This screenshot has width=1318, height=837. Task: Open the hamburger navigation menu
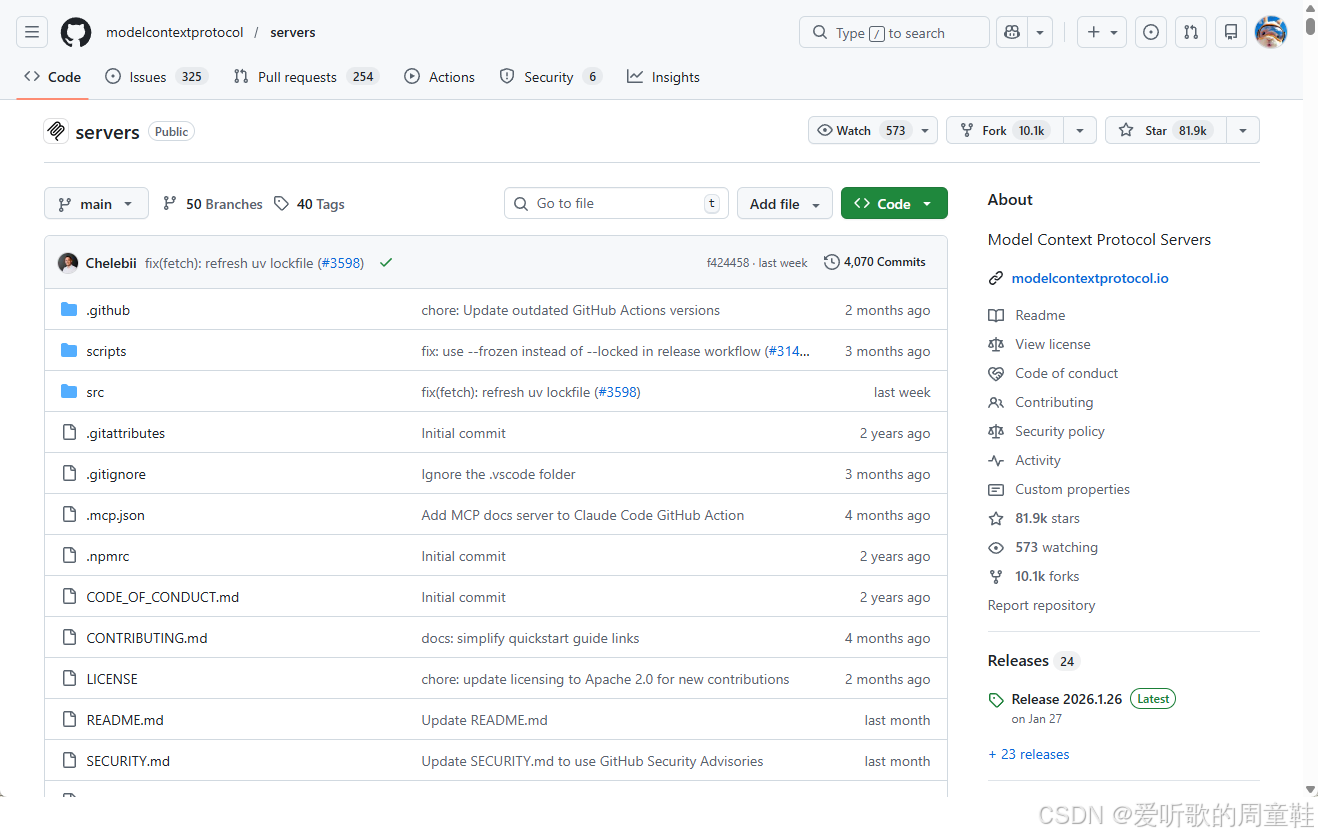(x=32, y=32)
